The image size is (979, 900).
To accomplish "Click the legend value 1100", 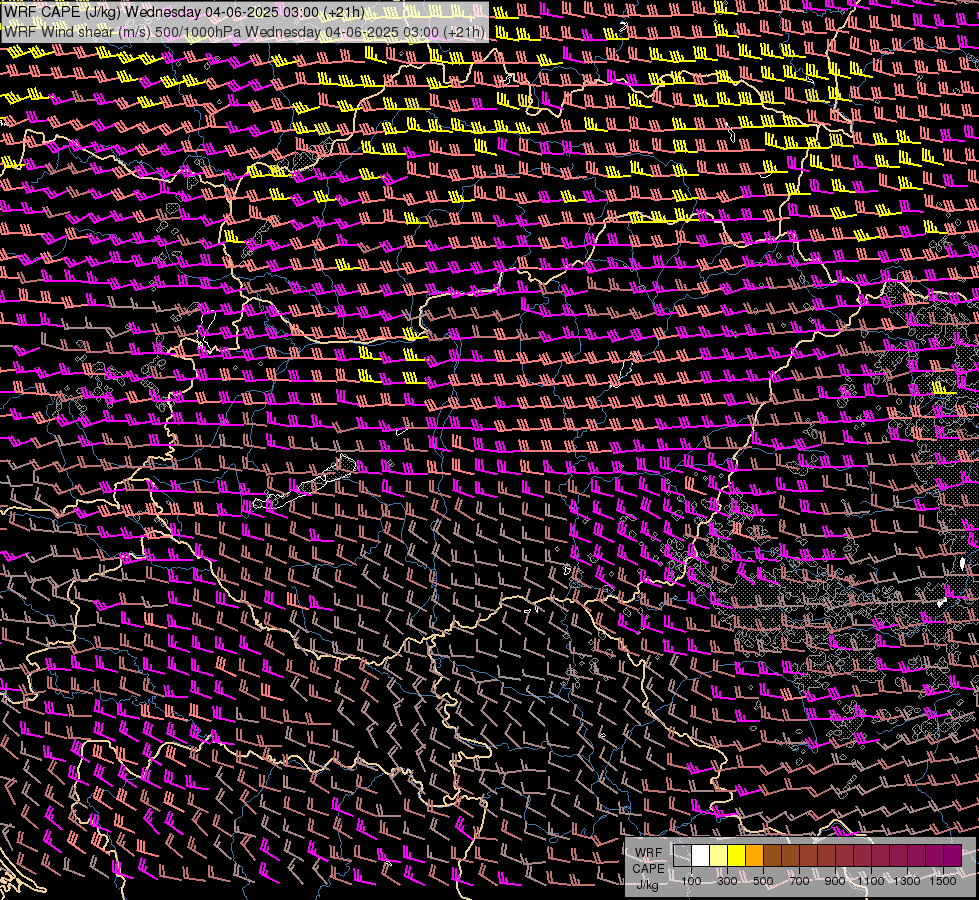I will [871, 881].
